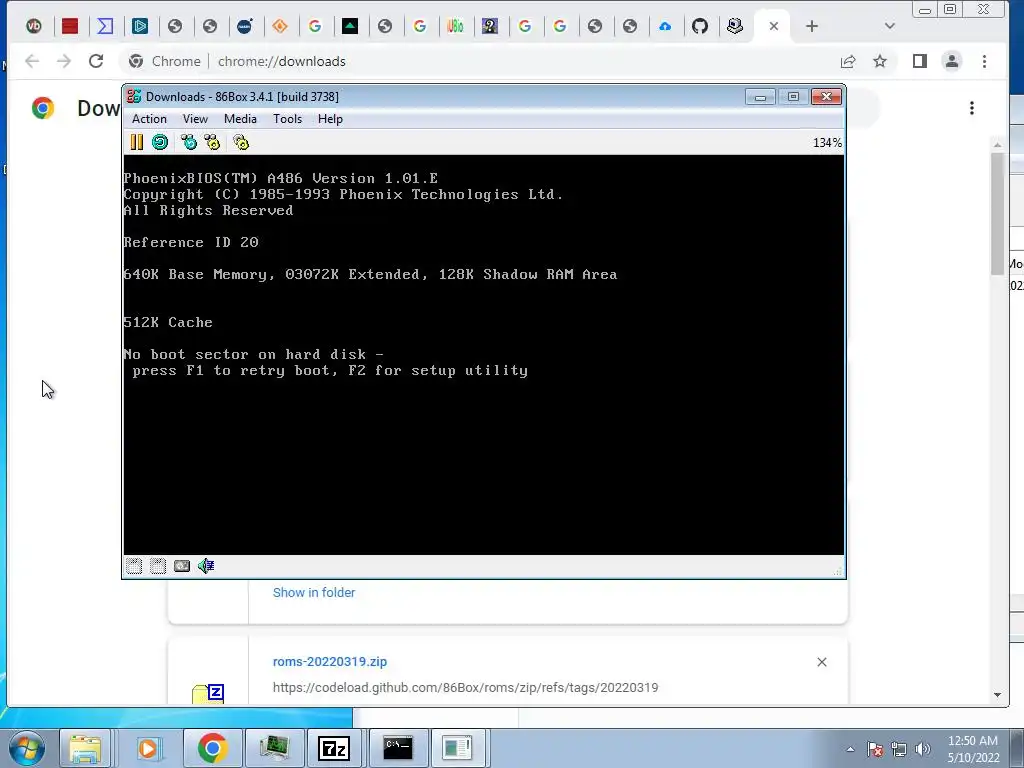Click the last taskbar window icon

pos(457,748)
